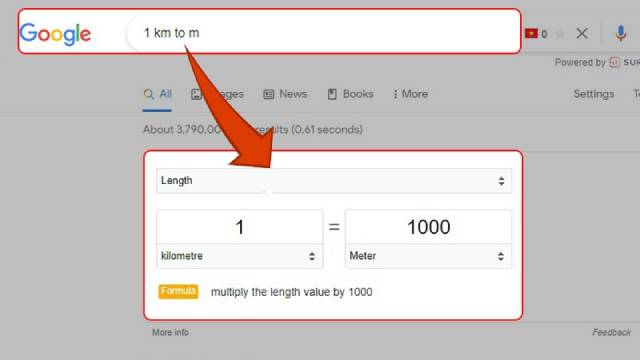Select the All search tab

[157, 94]
